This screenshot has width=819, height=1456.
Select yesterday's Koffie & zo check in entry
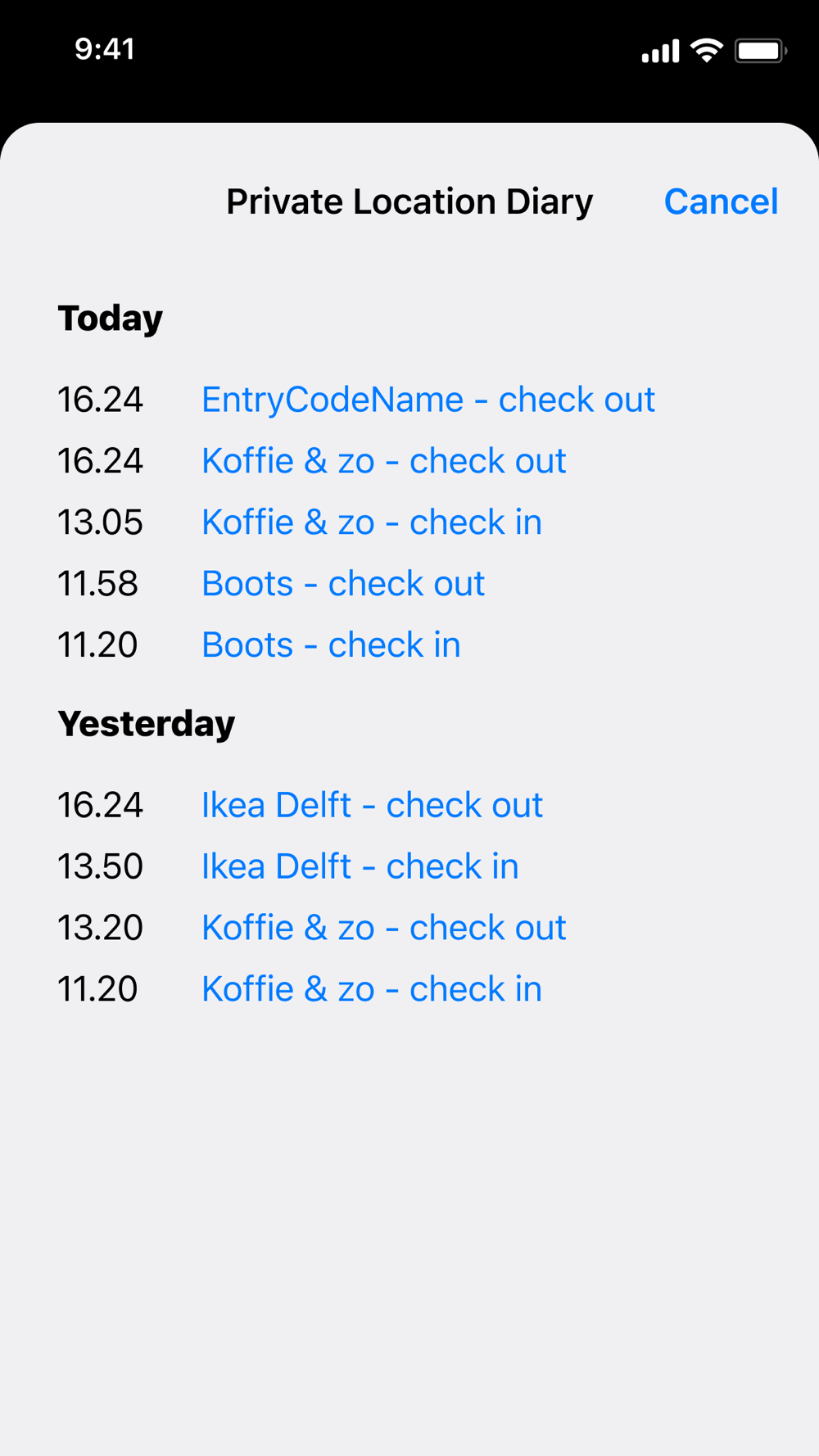pos(371,989)
